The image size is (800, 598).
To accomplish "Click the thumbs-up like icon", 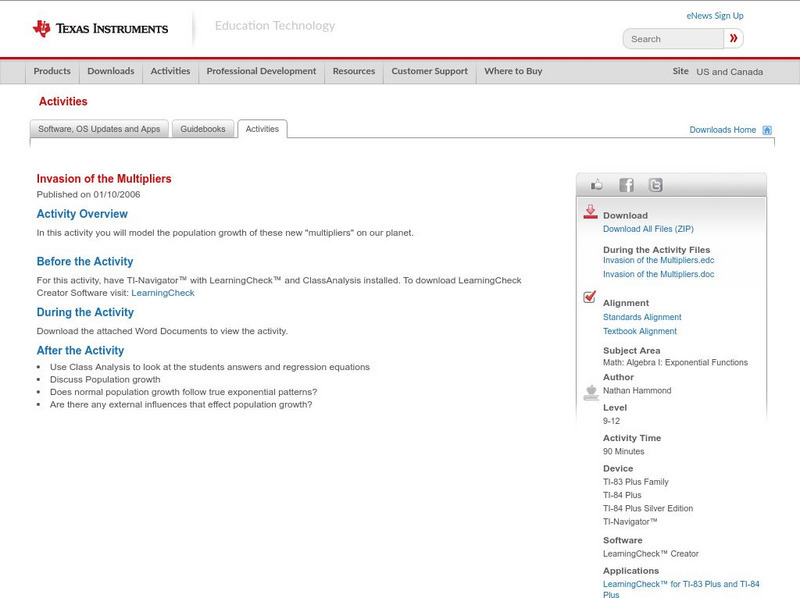I will click(x=596, y=185).
